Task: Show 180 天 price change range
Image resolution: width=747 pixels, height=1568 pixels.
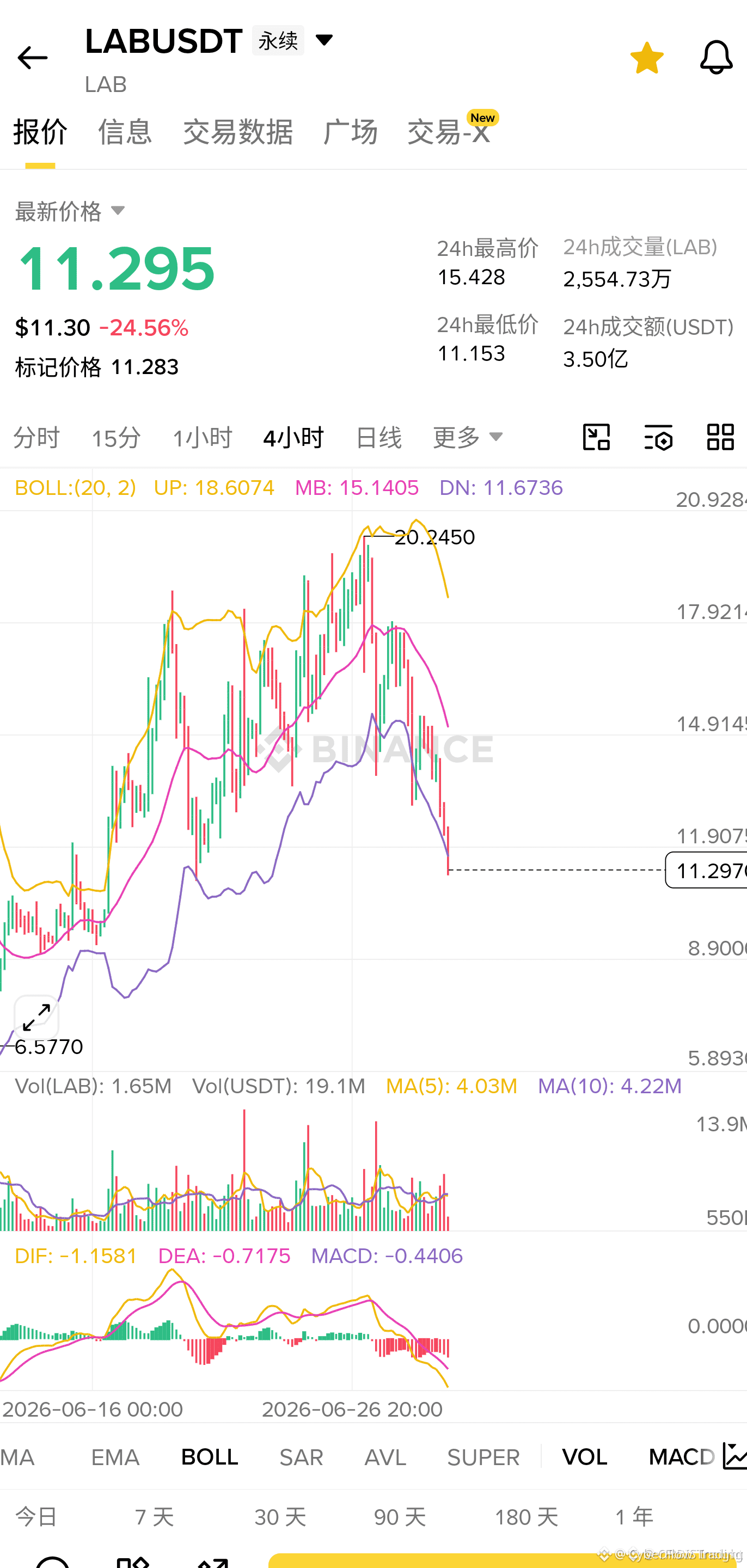Action: pos(526,1517)
